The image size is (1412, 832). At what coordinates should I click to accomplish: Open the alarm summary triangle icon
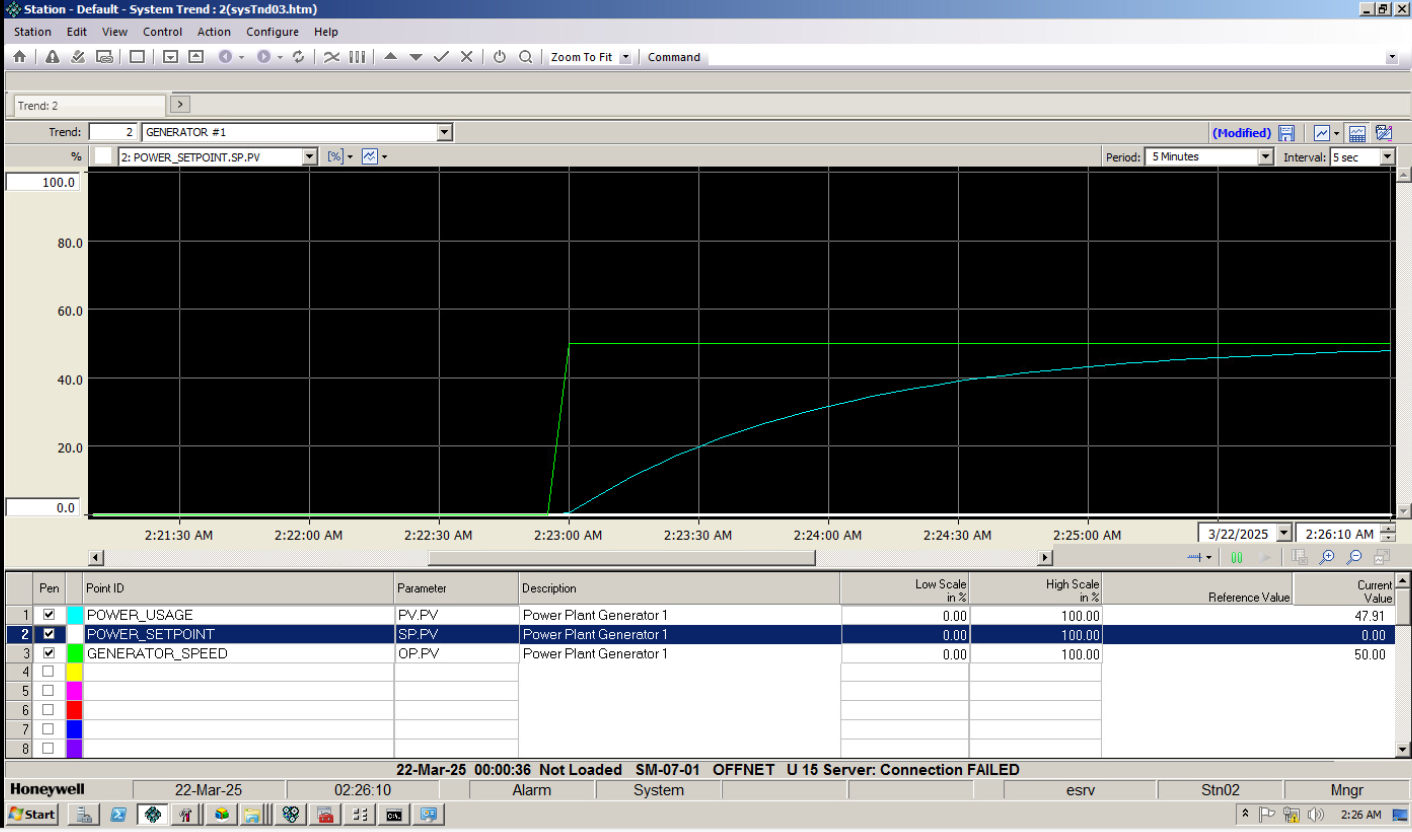52,57
